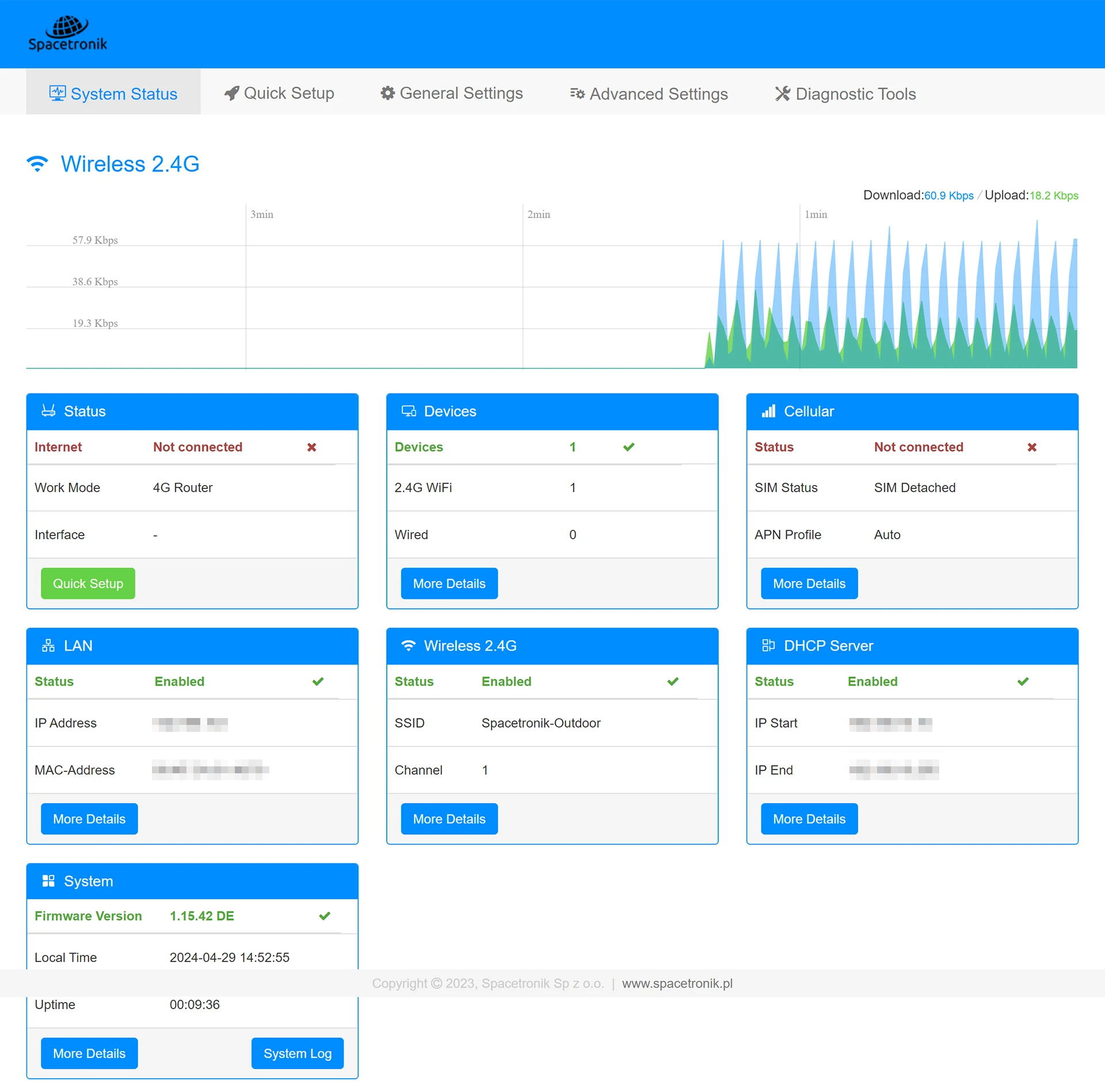Screen dimensions: 1105x1092
Task: Click the blurred IP End value
Action: (x=894, y=770)
